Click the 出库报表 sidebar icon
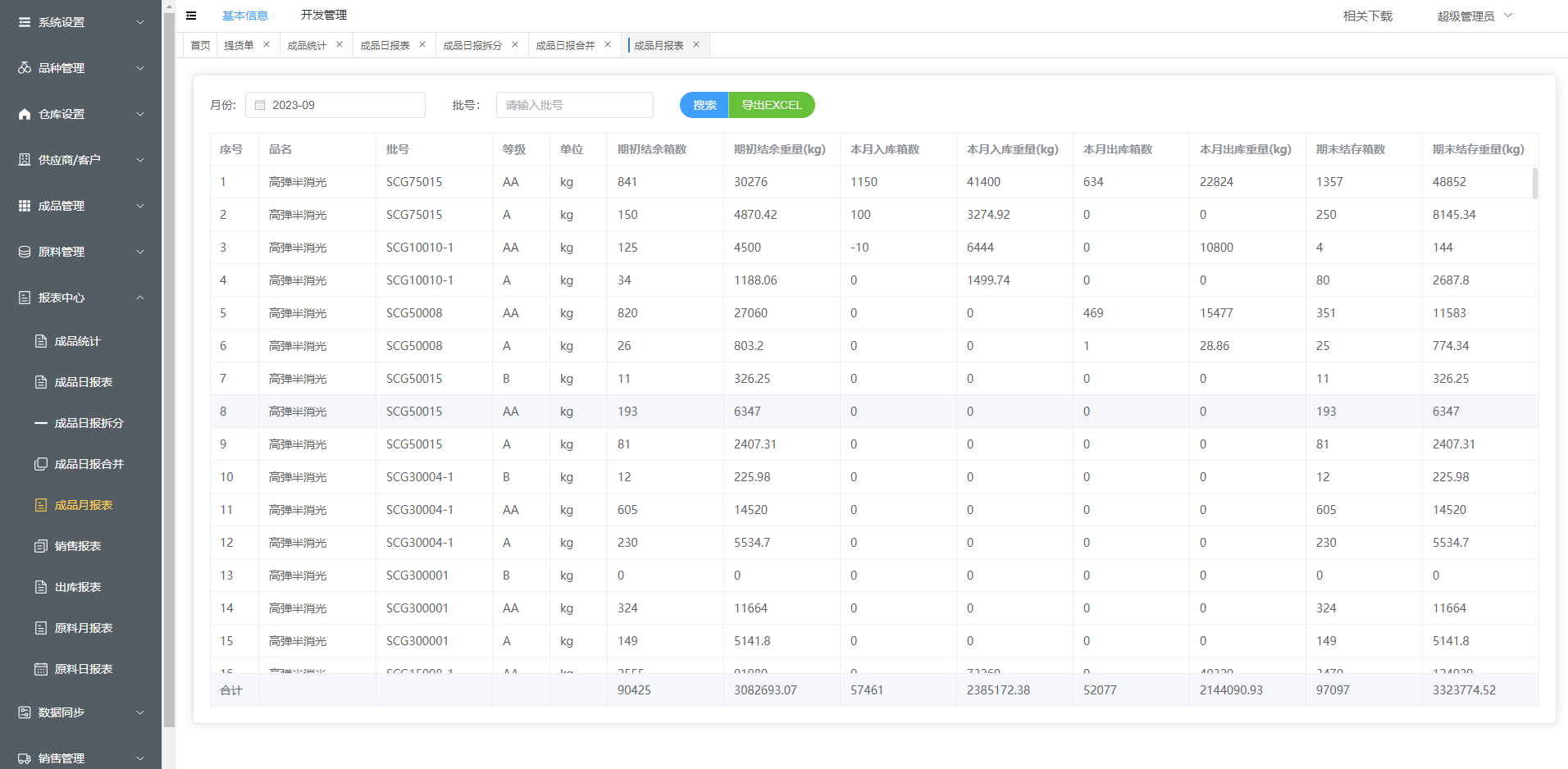The height and width of the screenshot is (769, 1568). [41, 587]
